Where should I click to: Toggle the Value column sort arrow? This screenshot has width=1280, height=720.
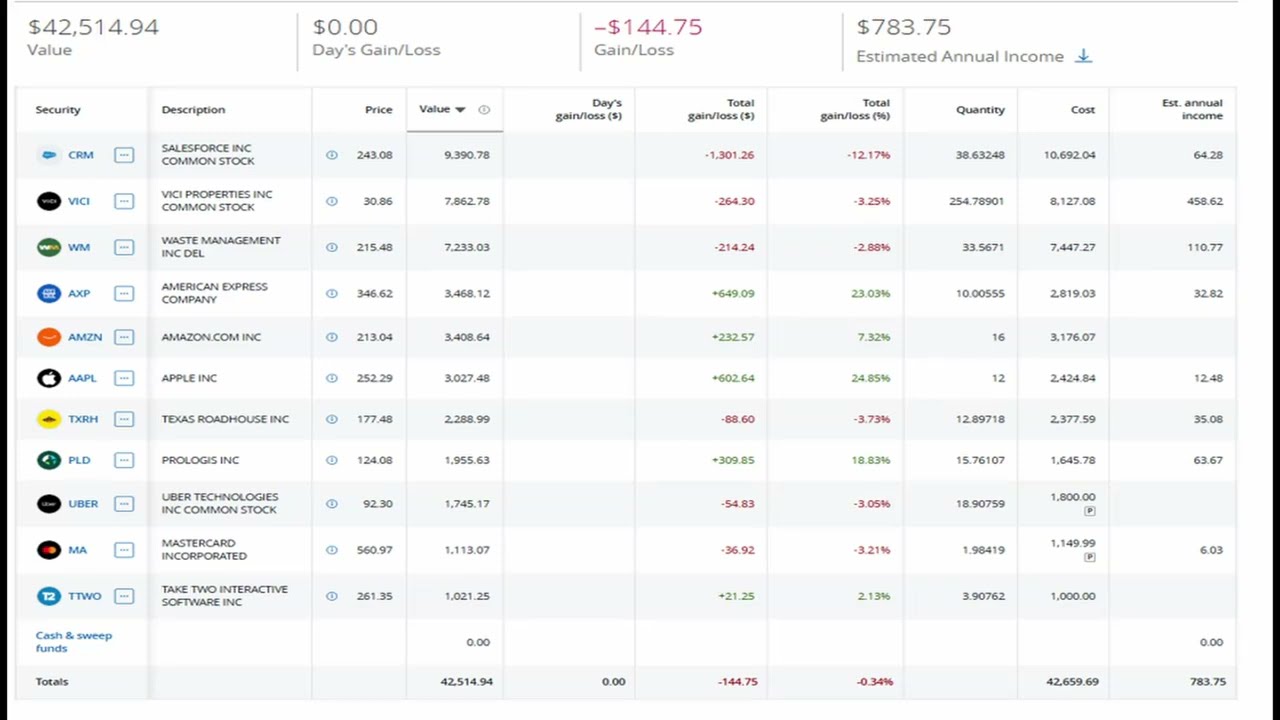coord(460,110)
